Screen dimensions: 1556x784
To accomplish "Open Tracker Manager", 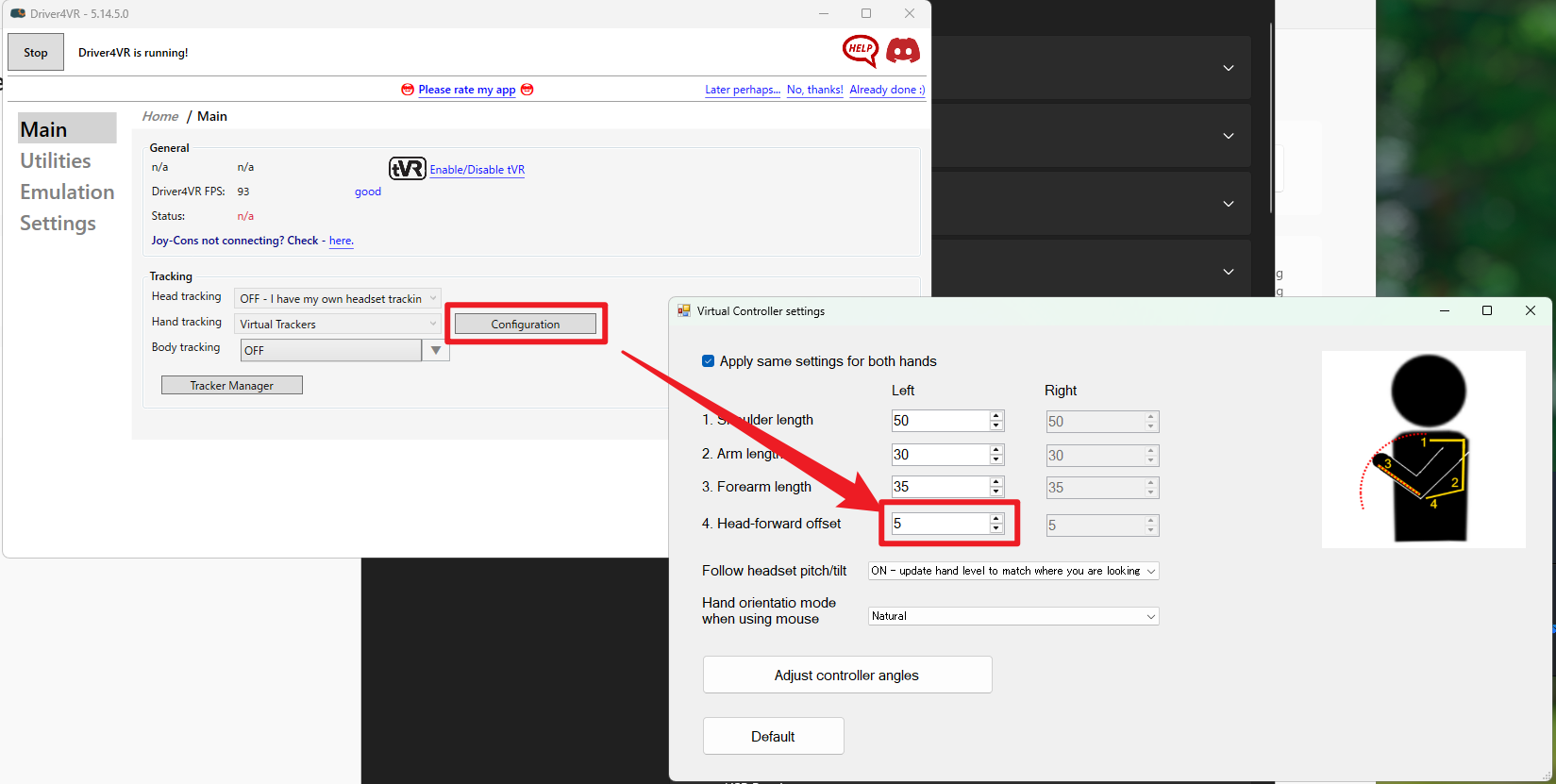I will (232, 385).
